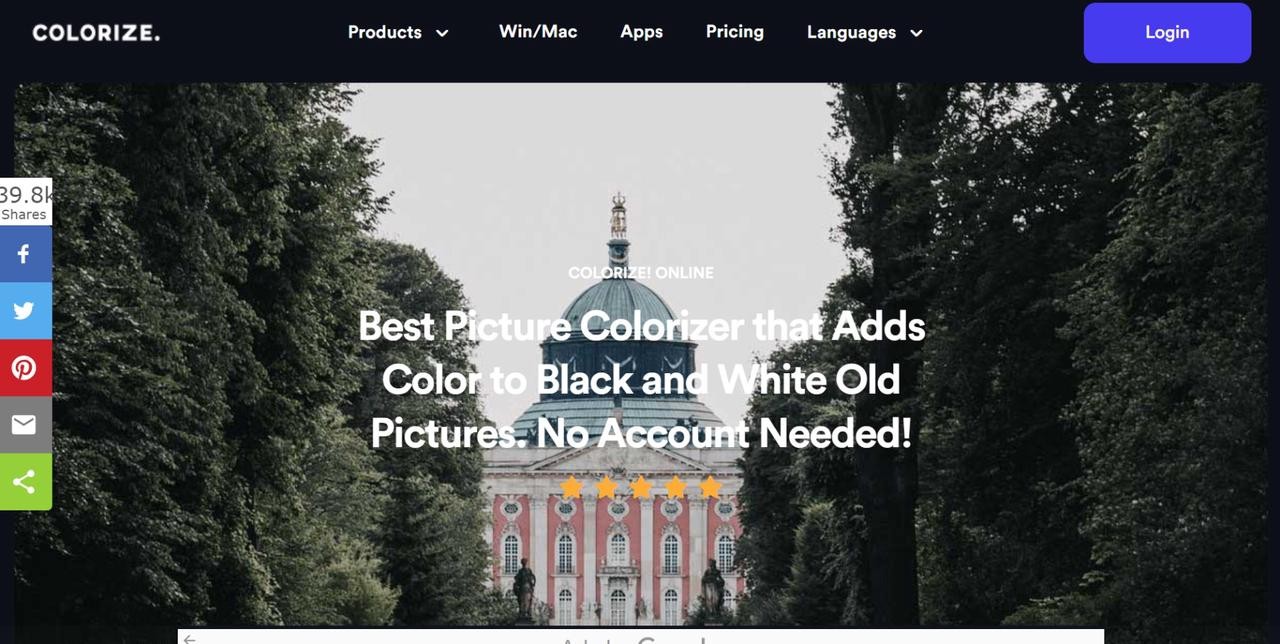The image size is (1280, 644).
Task: Select the fifth gold rating star
Action: [x=710, y=487]
